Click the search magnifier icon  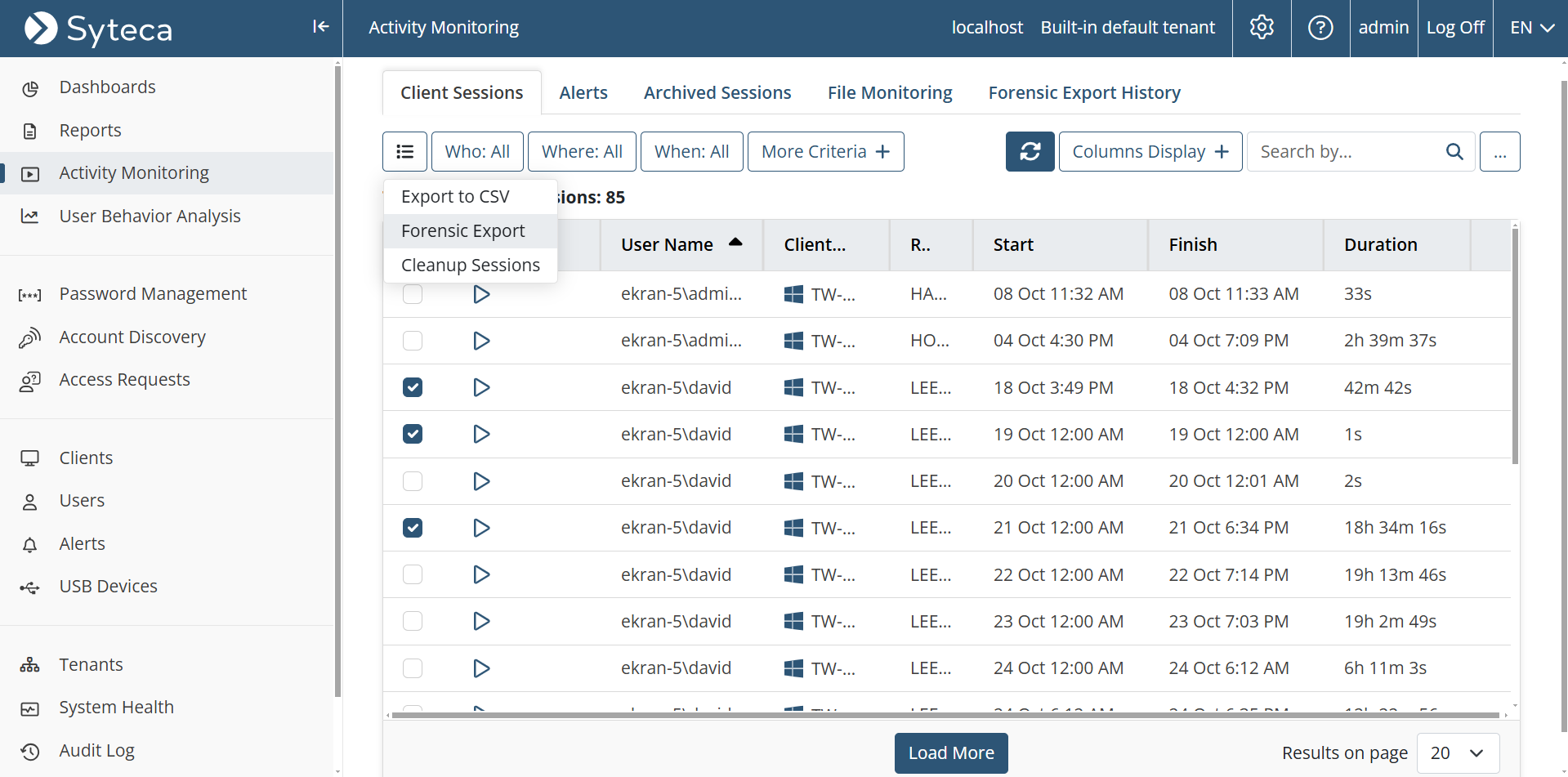[1454, 152]
